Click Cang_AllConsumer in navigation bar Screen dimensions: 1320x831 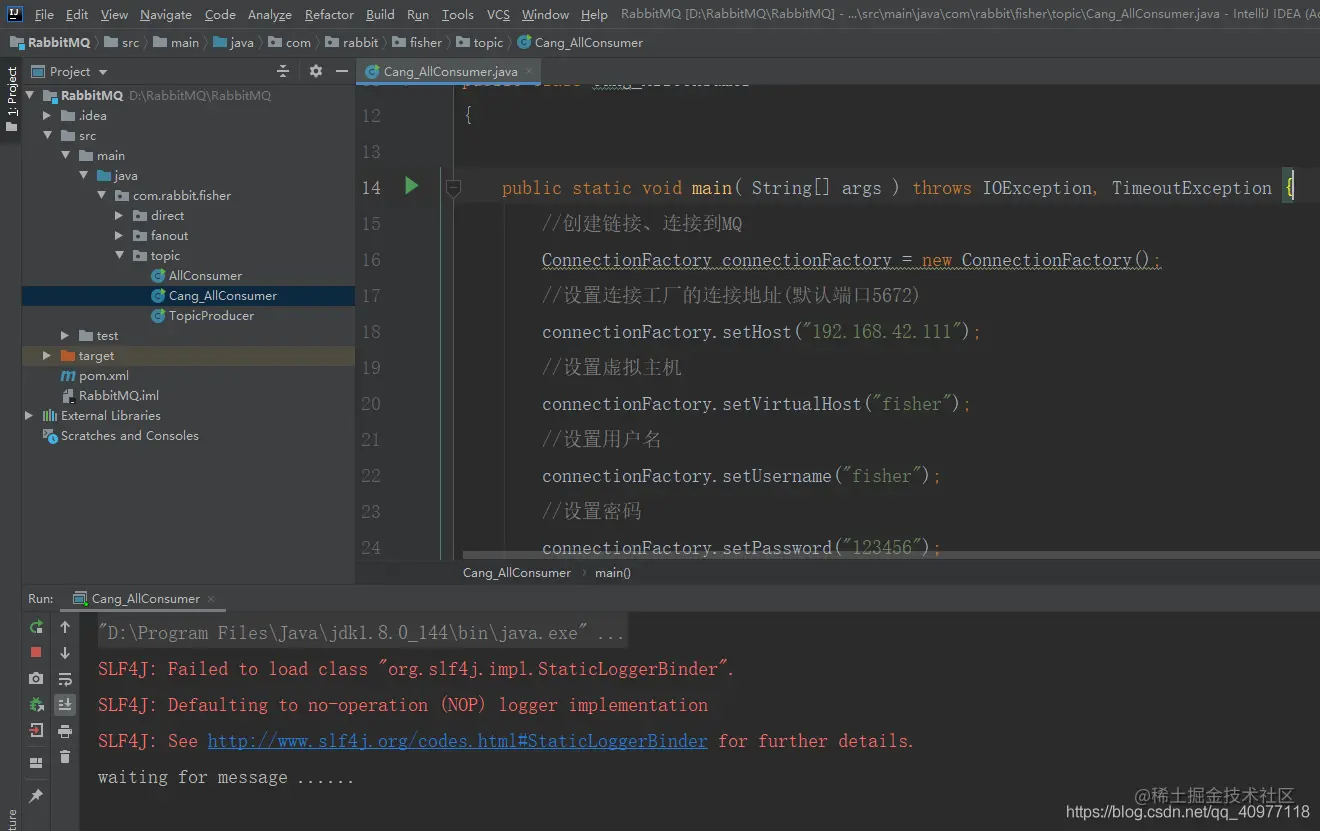tap(580, 42)
